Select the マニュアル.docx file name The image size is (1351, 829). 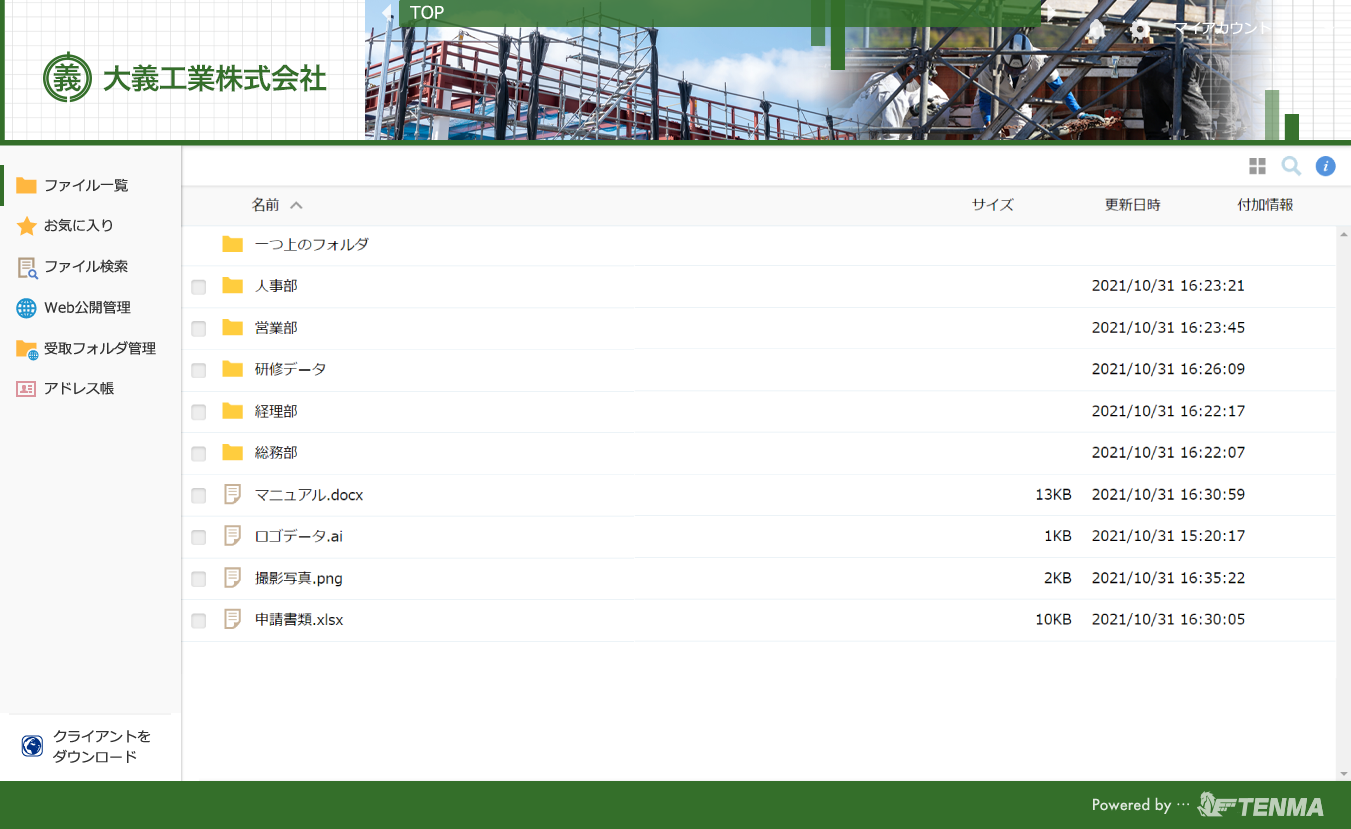pos(309,495)
